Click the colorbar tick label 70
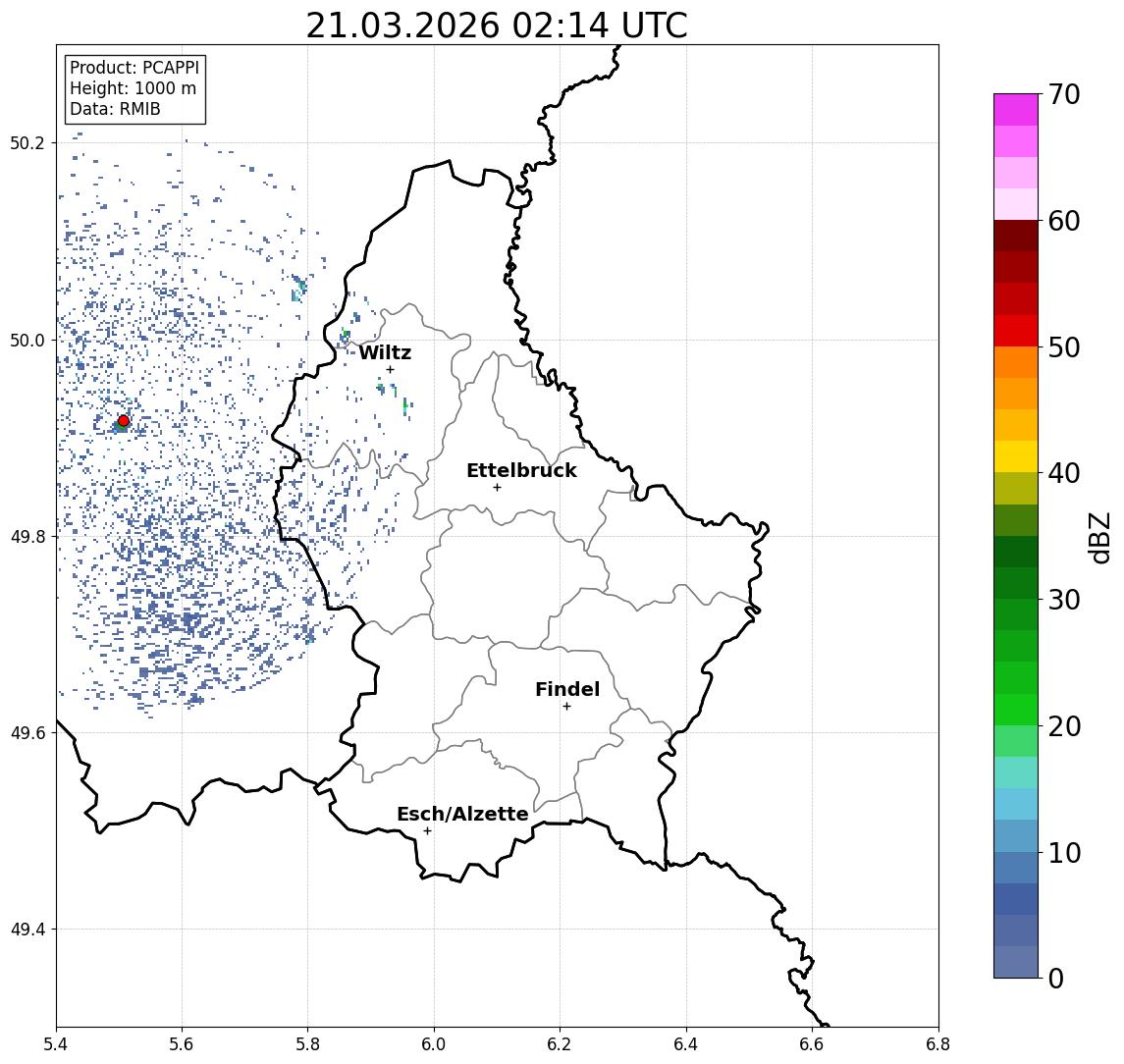 click(1064, 94)
